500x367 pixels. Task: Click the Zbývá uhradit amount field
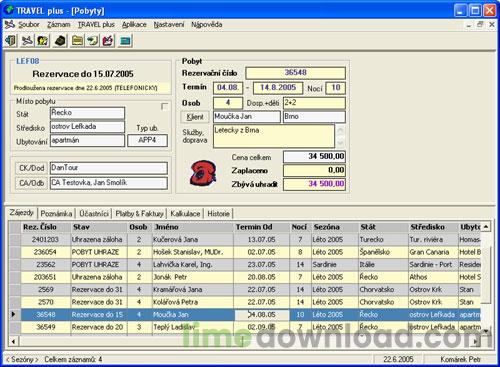point(314,184)
